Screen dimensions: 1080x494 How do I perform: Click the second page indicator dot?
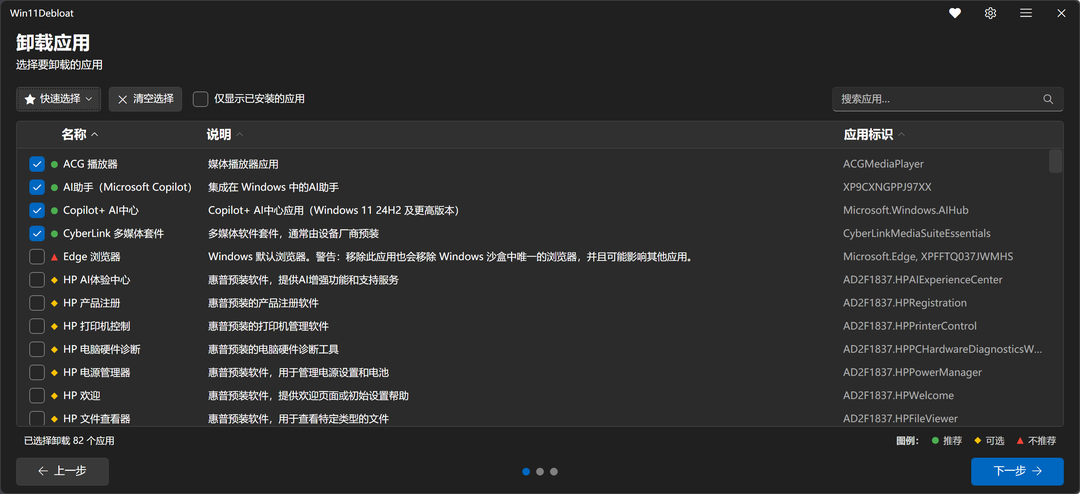(x=540, y=472)
